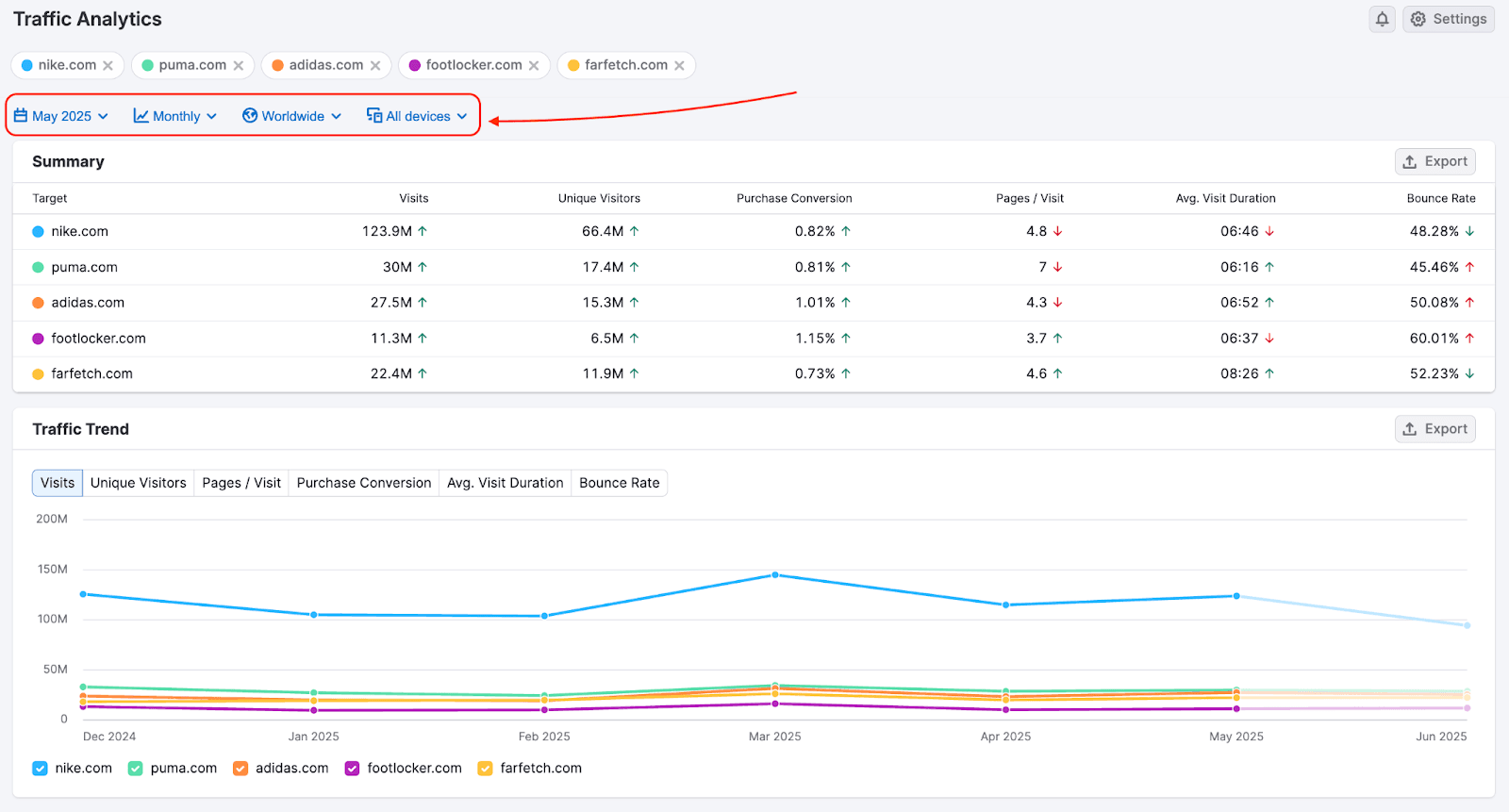This screenshot has height=812, width=1509.
Task: Remove farfetch.com chip with its X
Action: [x=679, y=65]
